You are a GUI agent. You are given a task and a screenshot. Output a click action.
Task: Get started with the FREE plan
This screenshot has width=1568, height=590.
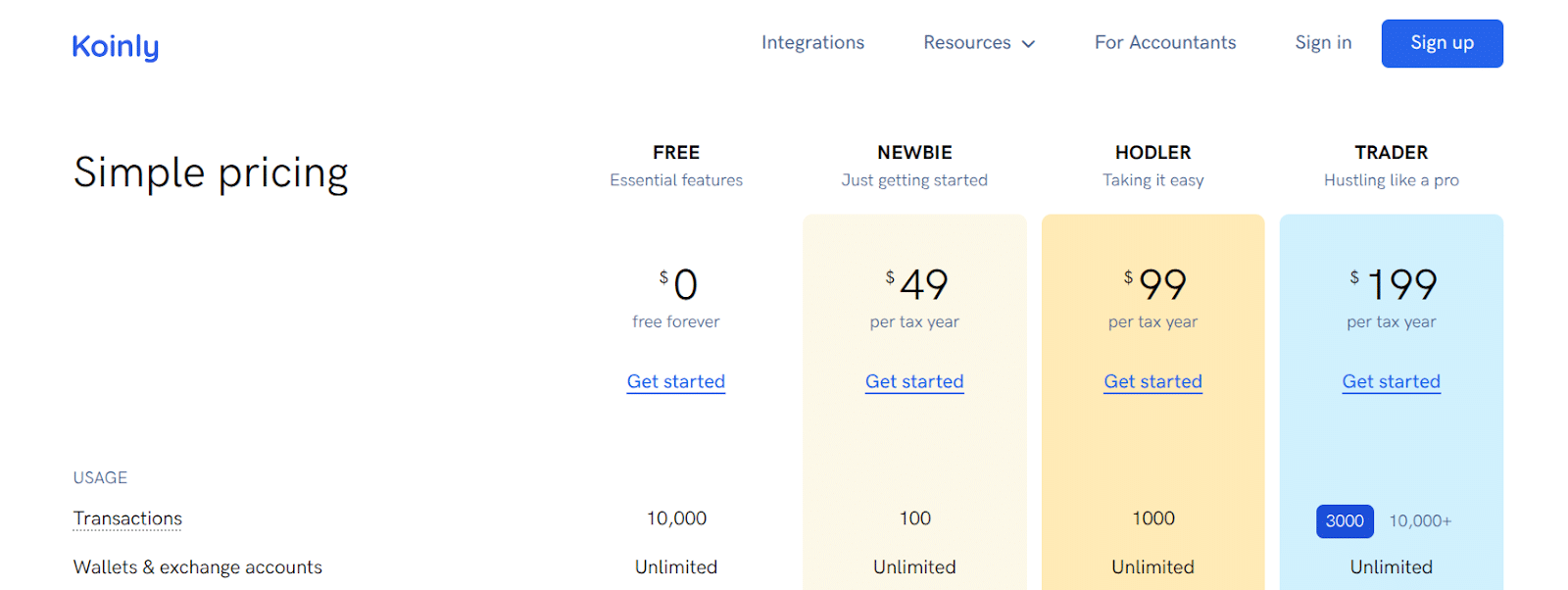pos(676,381)
